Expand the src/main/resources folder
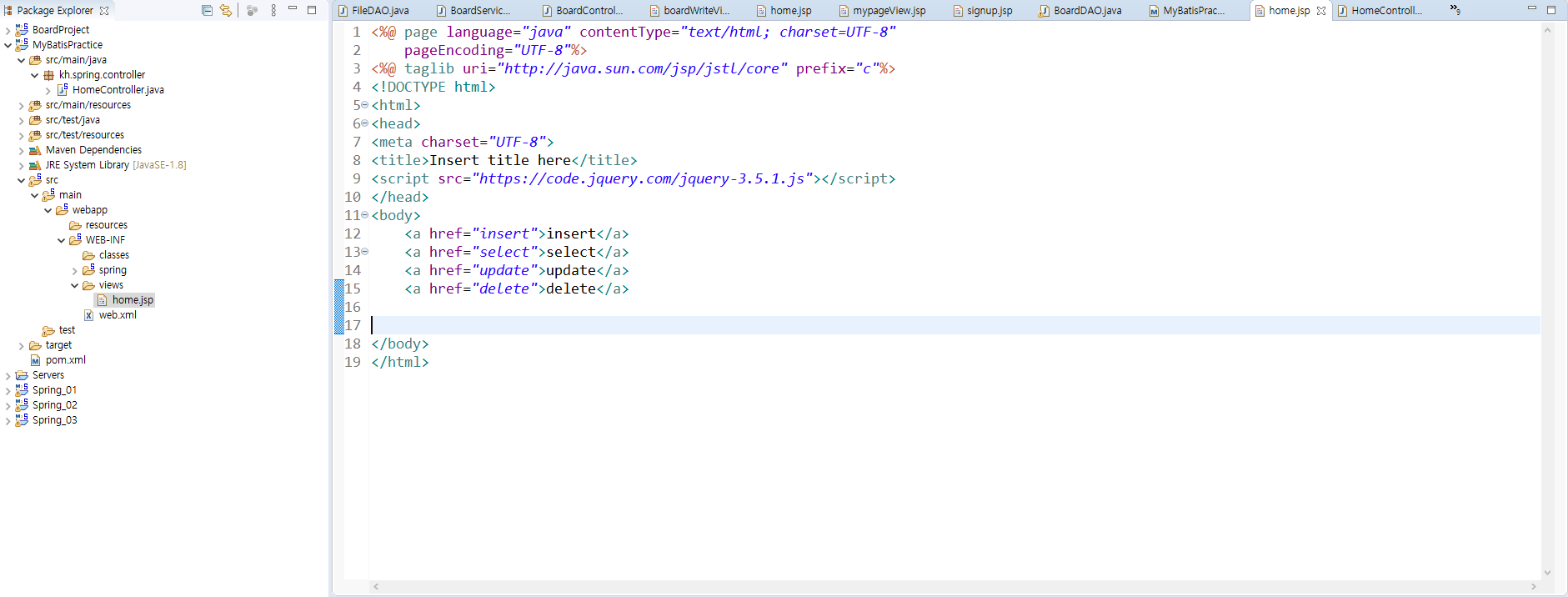Image resolution: width=1568 pixels, height=597 pixels. [21, 105]
